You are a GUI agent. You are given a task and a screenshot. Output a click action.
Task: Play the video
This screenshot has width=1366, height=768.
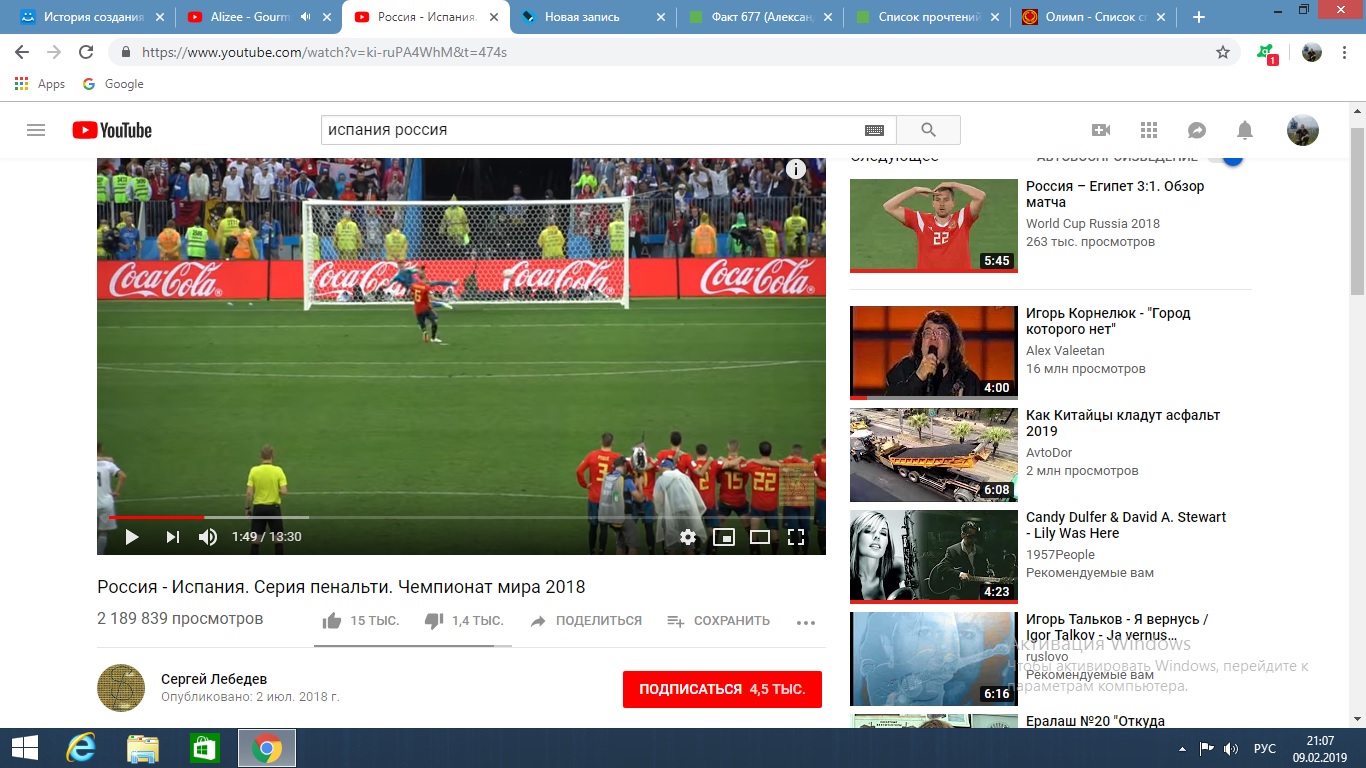(132, 537)
